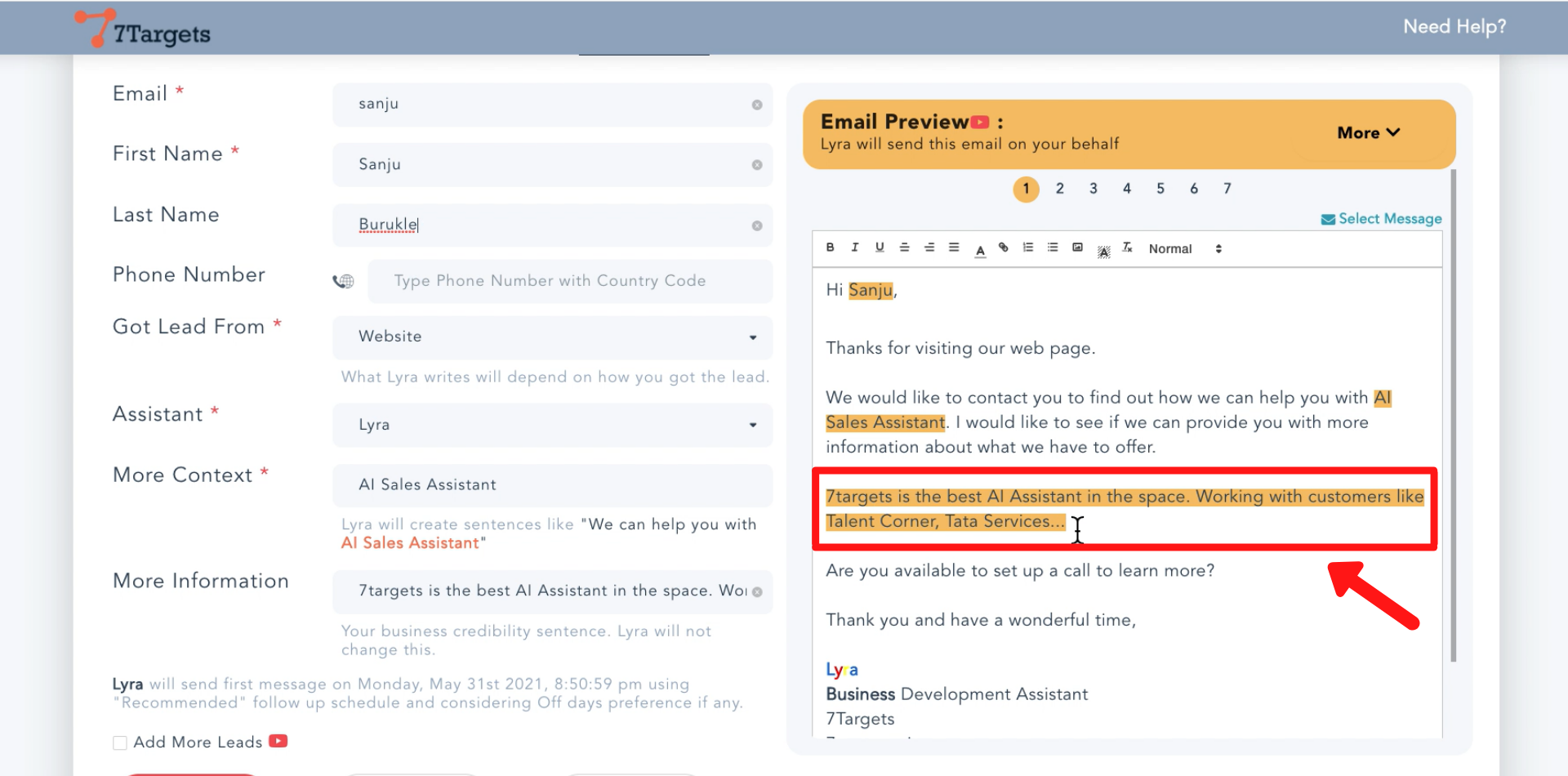Viewport: 1568px width, 776px height.
Task: Open the Normal text size dropdown
Action: tap(1184, 249)
